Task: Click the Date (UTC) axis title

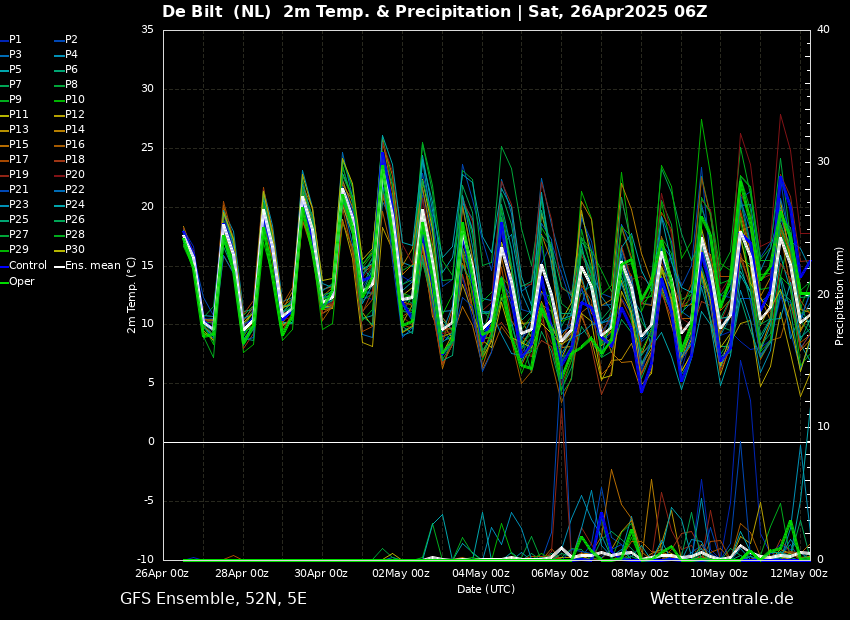Action: click(x=486, y=589)
